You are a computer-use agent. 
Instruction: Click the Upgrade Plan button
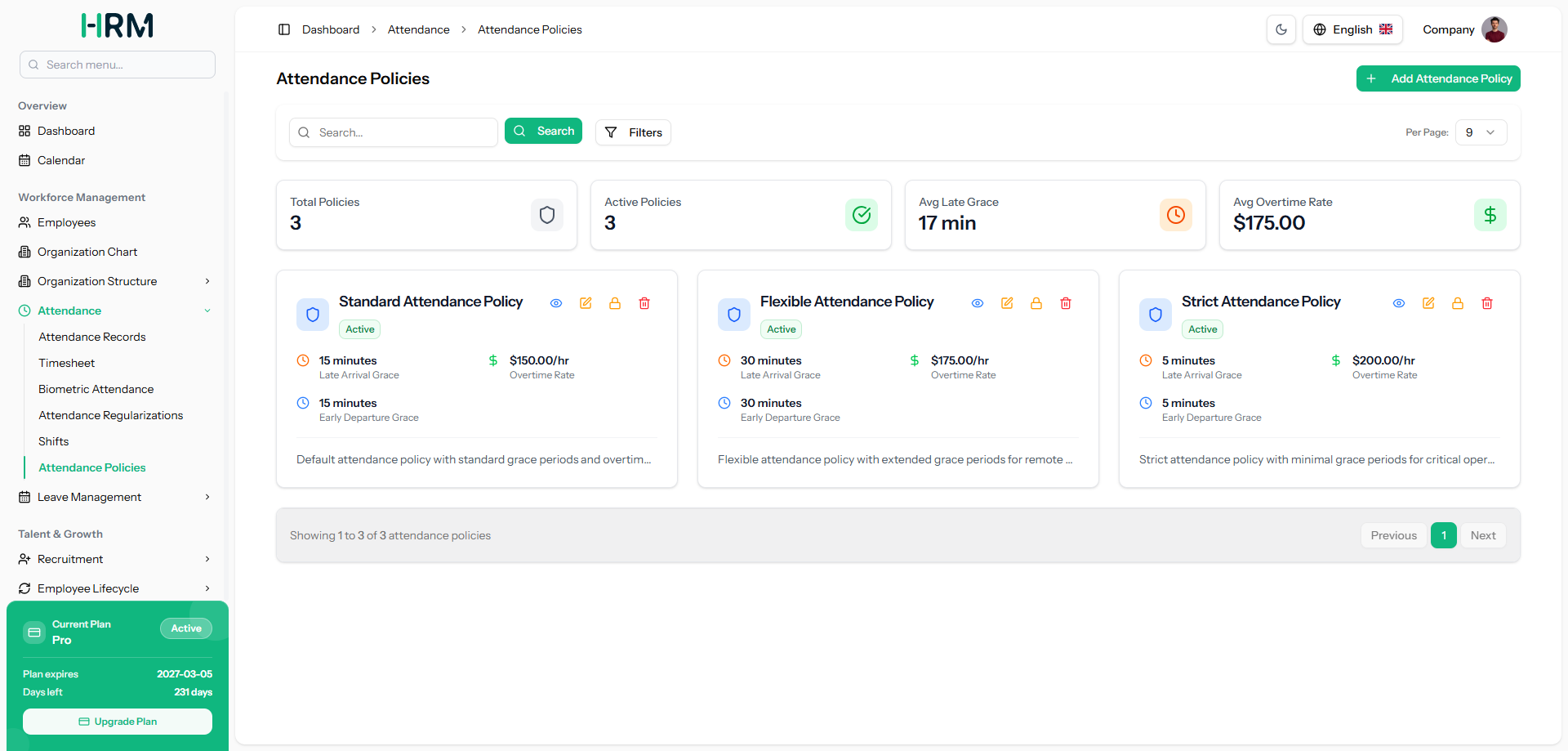pos(118,722)
